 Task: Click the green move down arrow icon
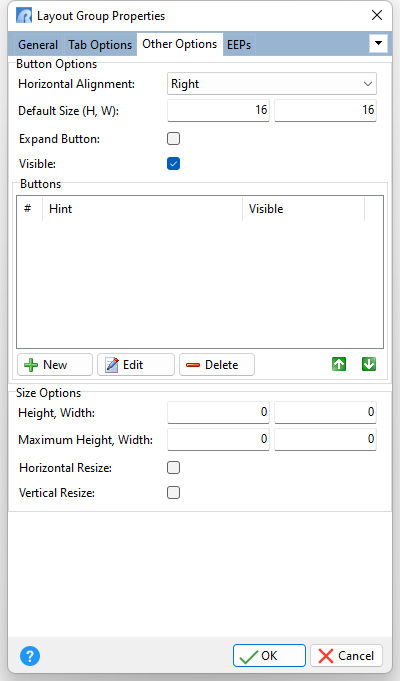(x=369, y=364)
